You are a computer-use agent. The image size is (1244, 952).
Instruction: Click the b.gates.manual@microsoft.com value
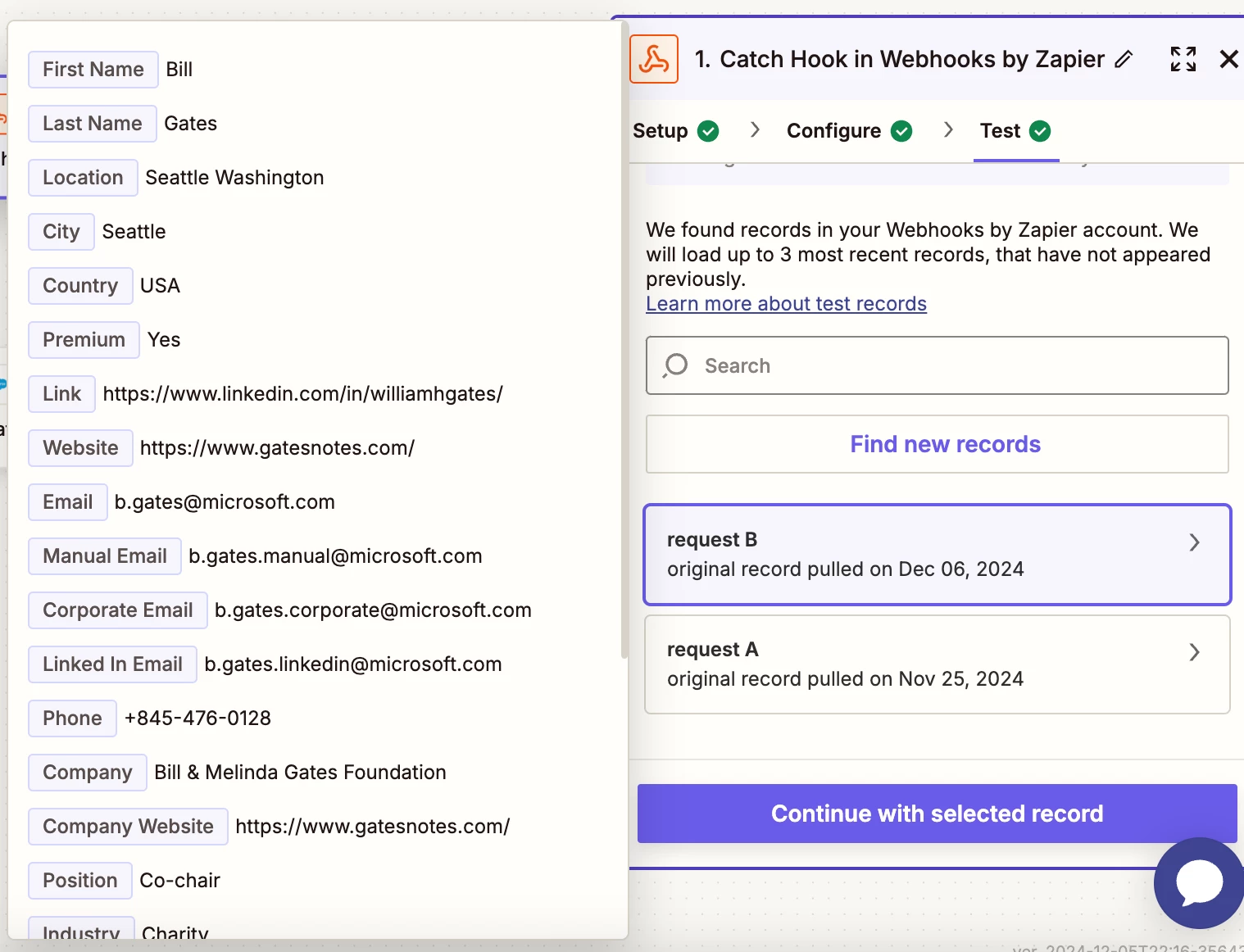pos(335,556)
